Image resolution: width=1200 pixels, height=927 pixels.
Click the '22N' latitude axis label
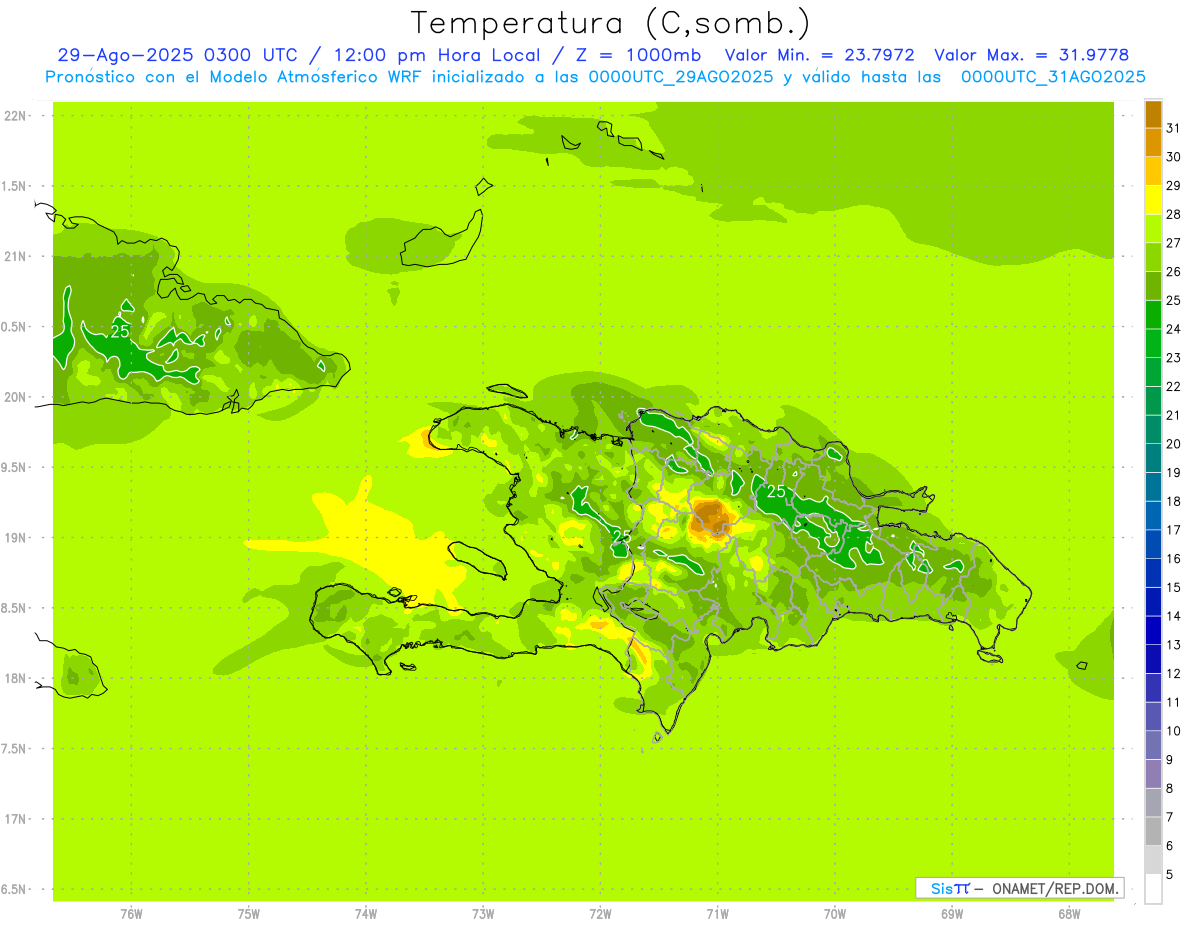(x=16, y=115)
